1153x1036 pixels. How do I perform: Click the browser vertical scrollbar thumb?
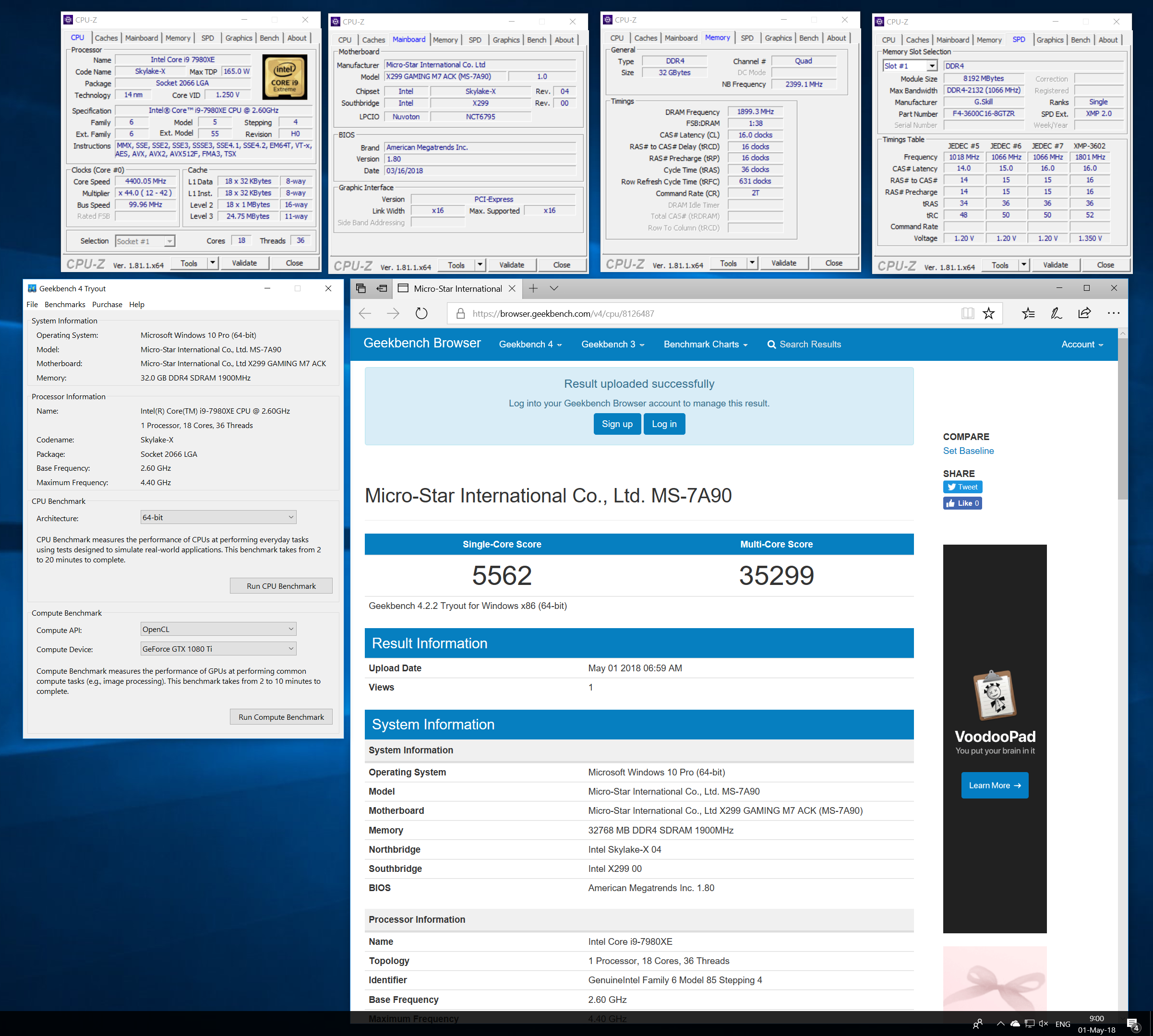[1122, 419]
